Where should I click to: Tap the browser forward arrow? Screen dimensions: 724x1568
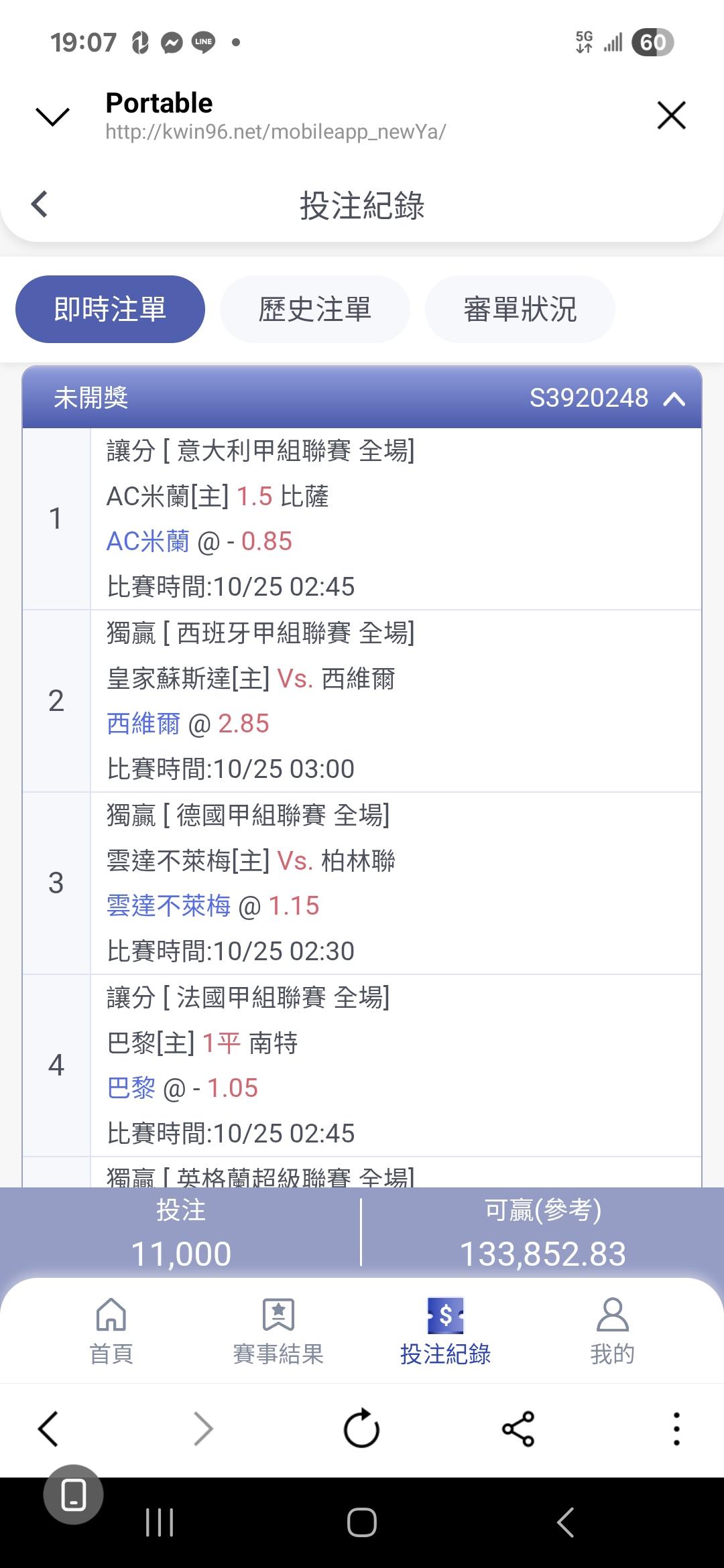click(204, 1429)
